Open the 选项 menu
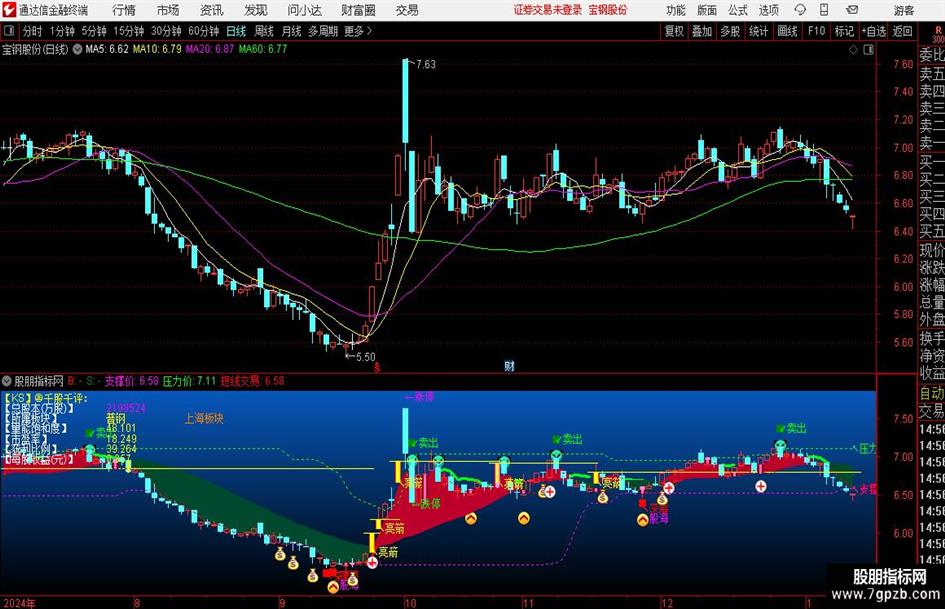 pos(768,10)
